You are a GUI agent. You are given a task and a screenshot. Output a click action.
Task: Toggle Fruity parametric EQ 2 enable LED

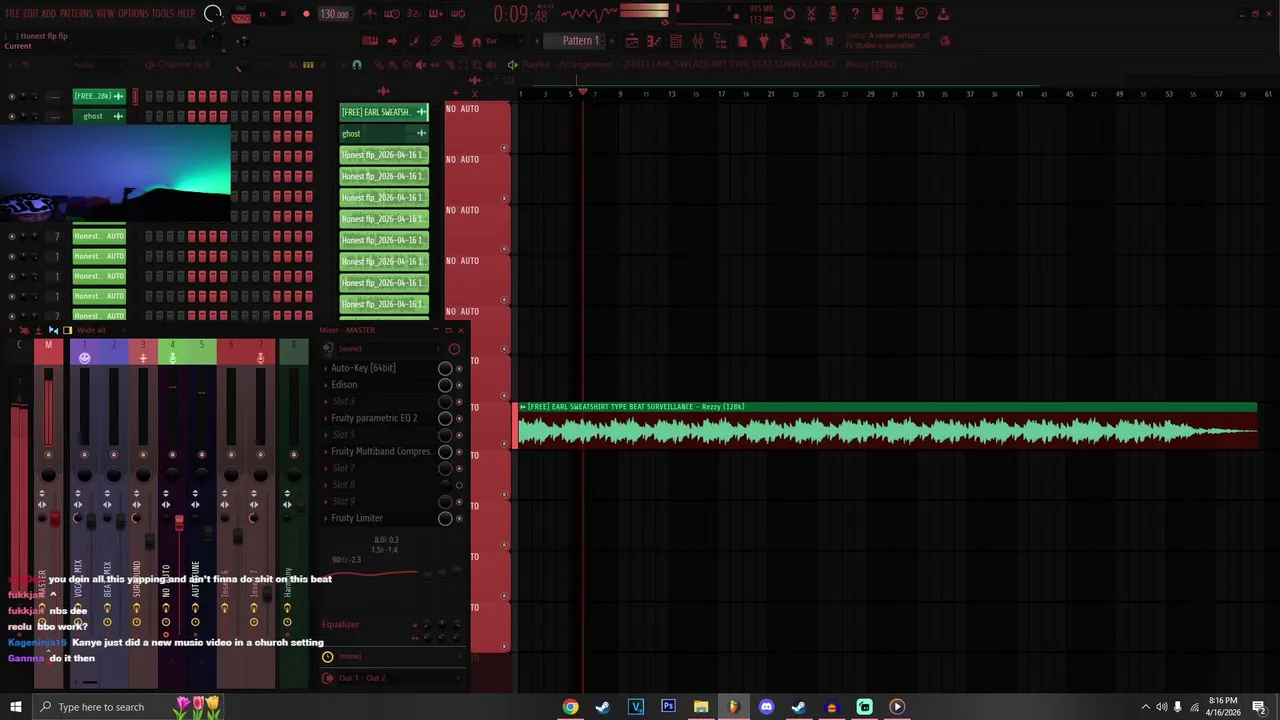tap(459, 418)
